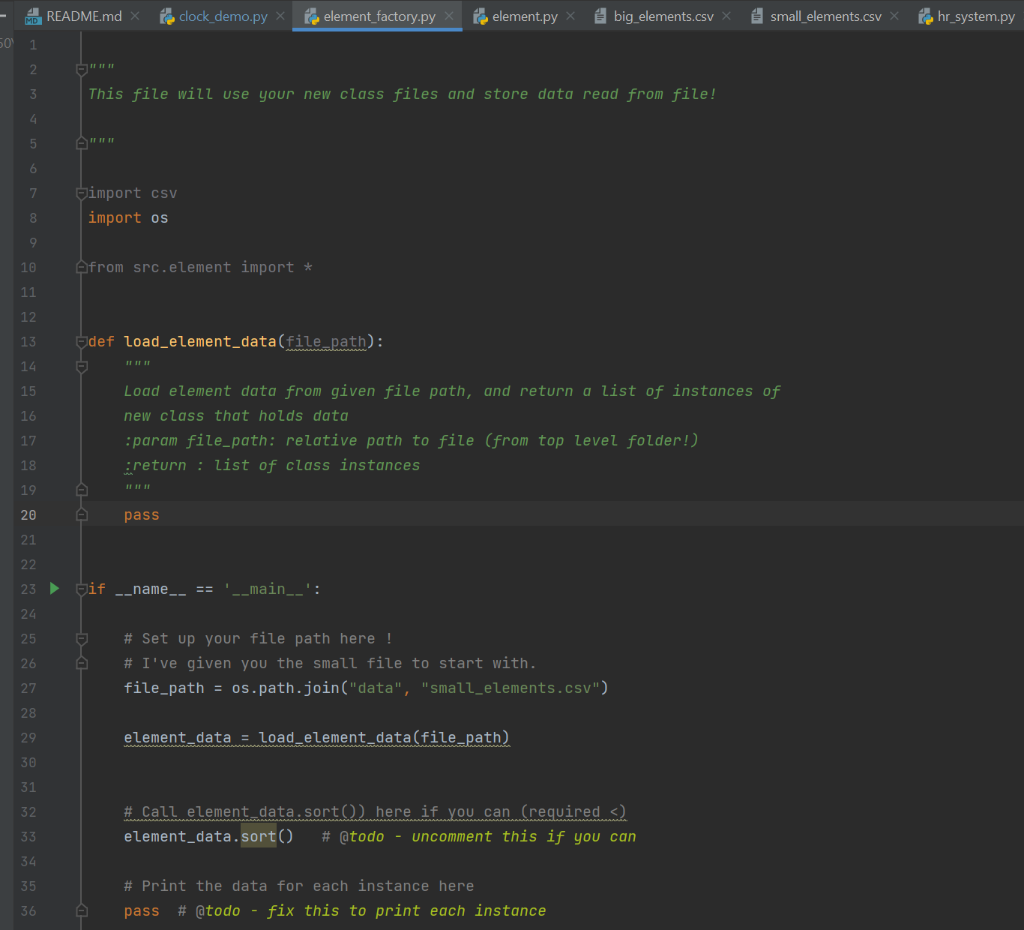
Task: Close the small_elements.csv tab
Action: pyautogui.click(x=894, y=16)
